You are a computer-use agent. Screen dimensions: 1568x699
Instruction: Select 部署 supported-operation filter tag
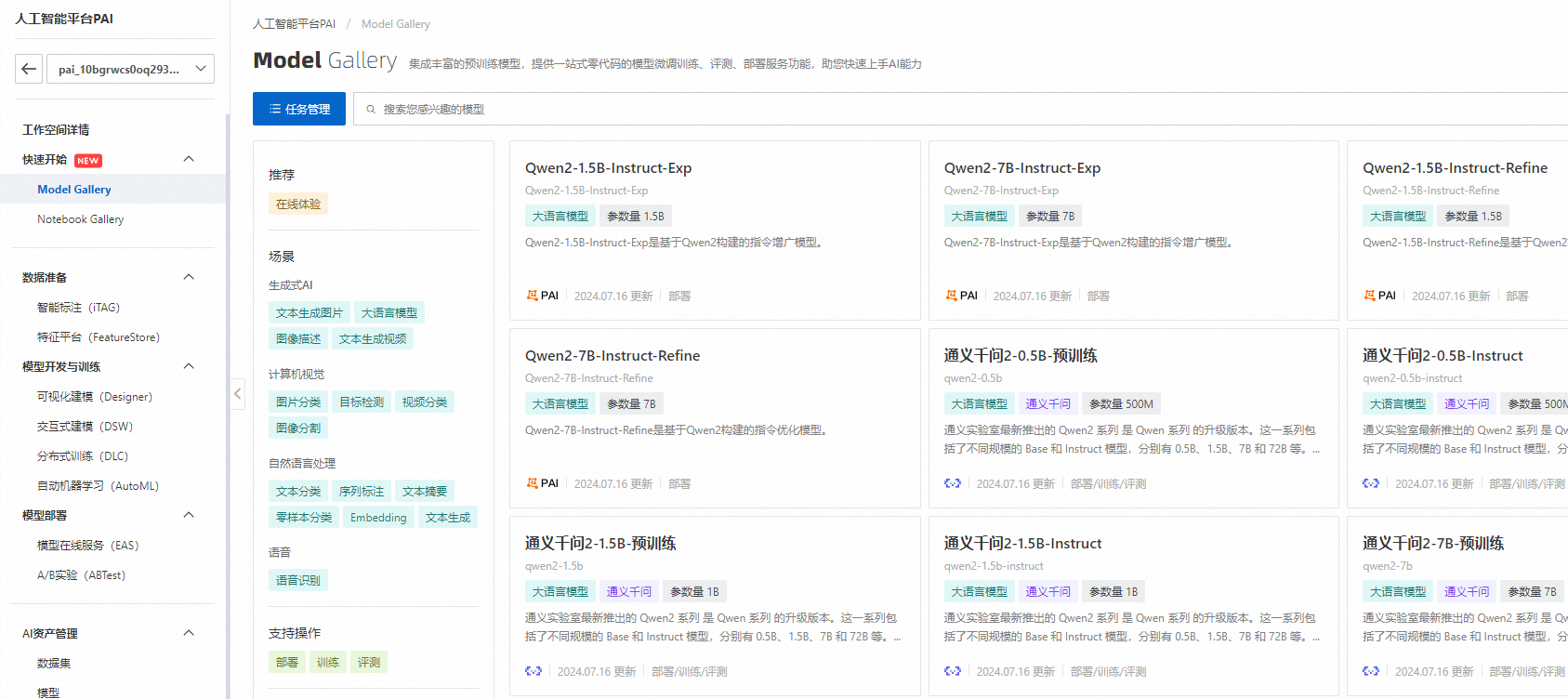coord(287,663)
